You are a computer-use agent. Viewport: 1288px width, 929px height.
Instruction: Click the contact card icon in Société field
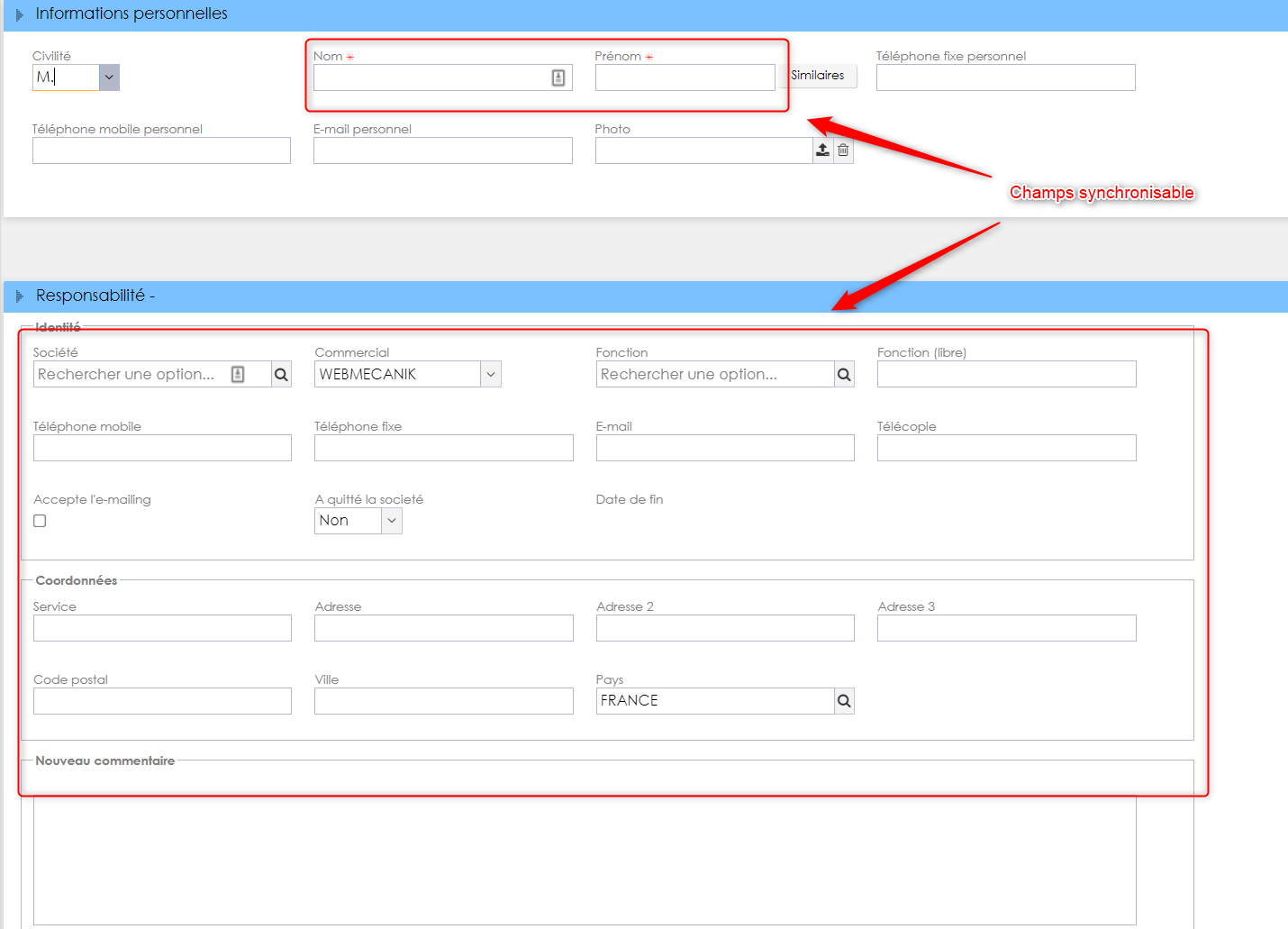(x=238, y=374)
